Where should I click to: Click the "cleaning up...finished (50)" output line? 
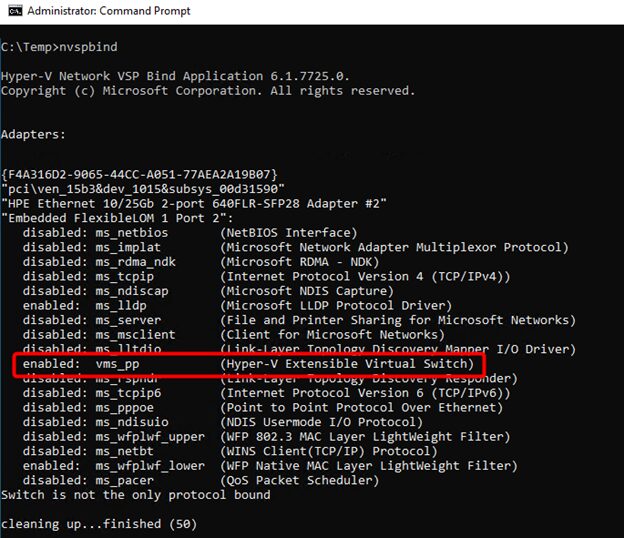point(99,523)
